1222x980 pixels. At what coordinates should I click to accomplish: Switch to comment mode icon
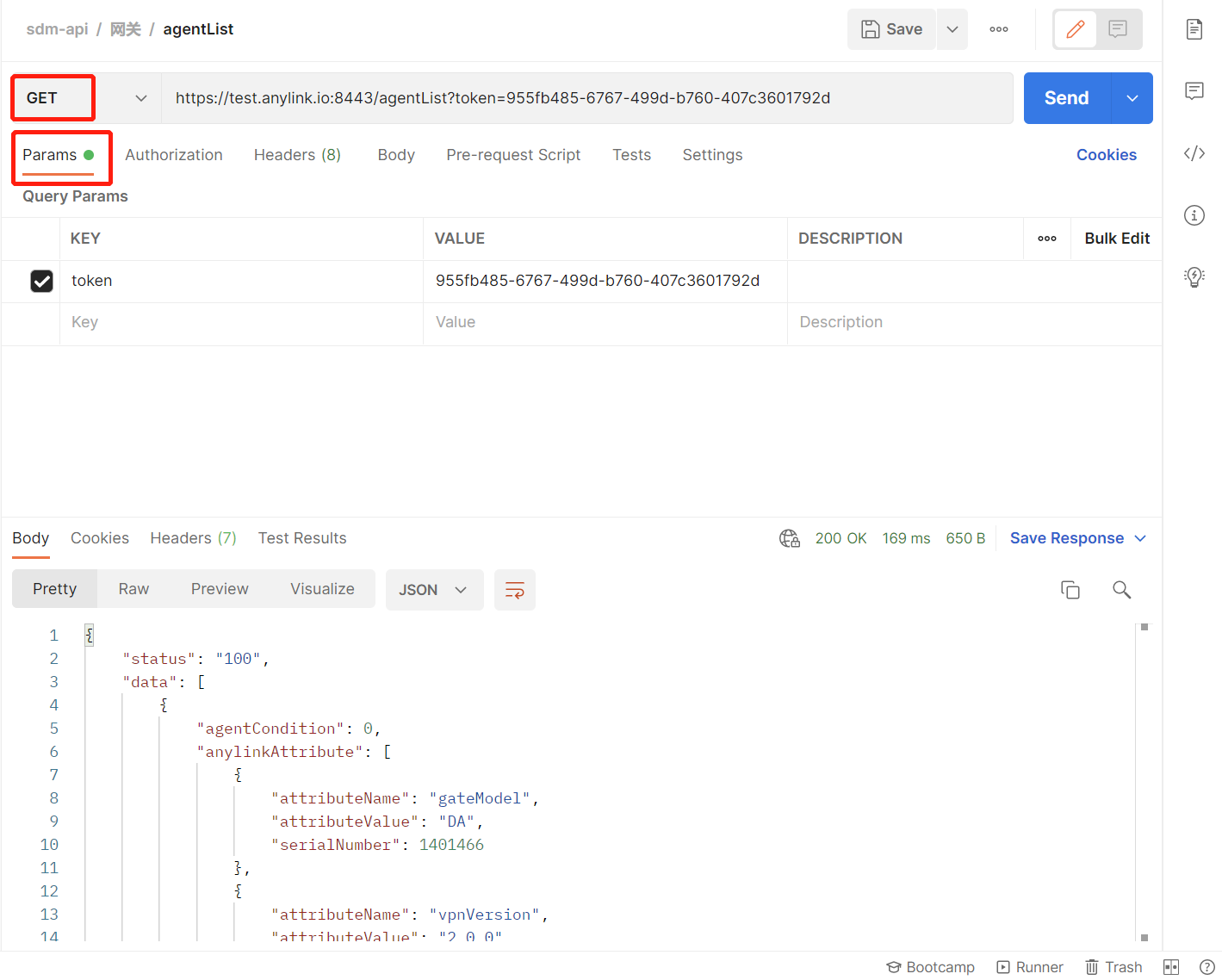[1118, 29]
